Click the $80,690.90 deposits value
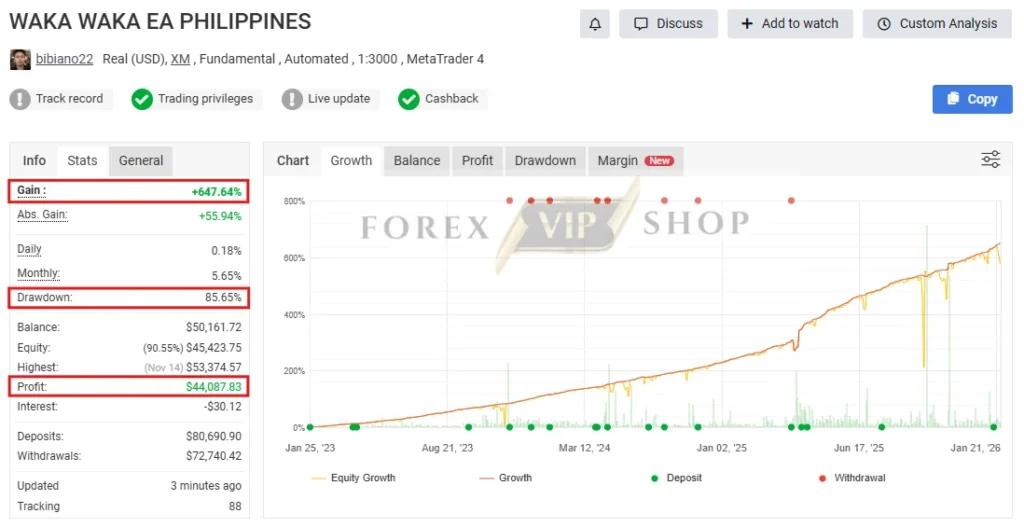This screenshot has width=1024, height=527. 214,437
